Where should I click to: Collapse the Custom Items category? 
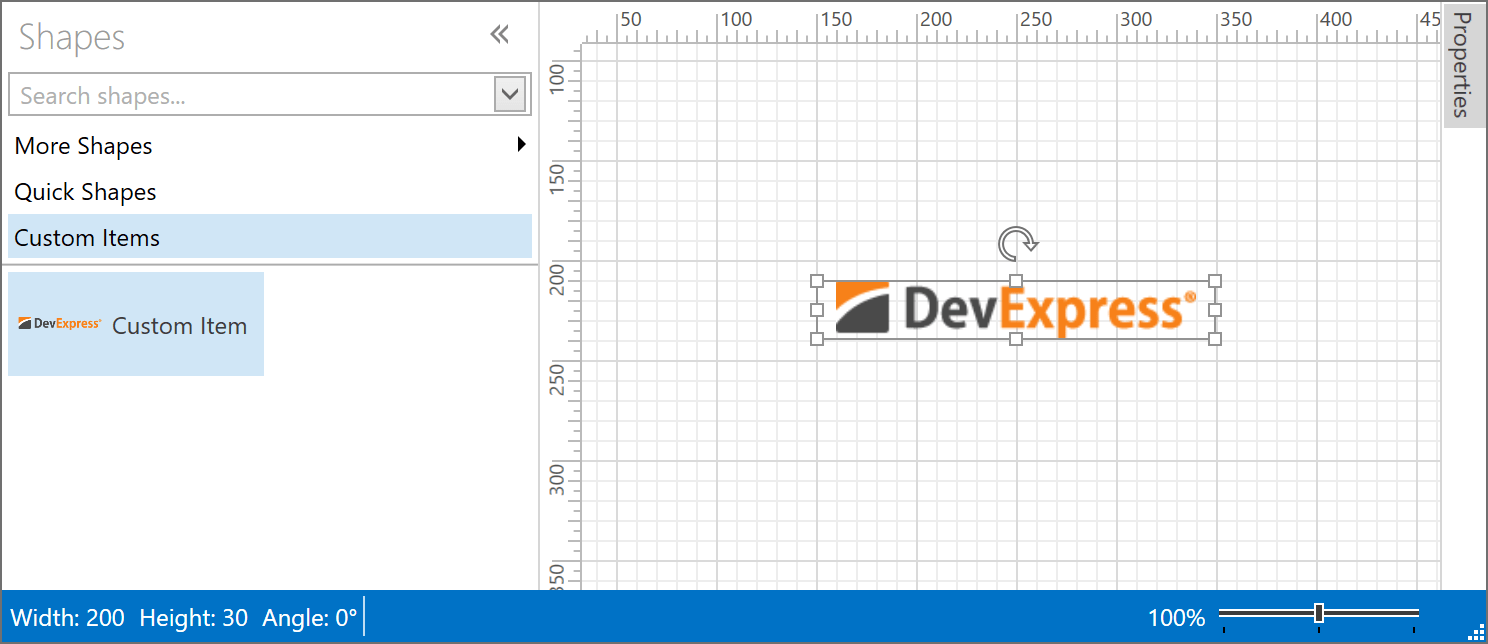click(x=86, y=237)
